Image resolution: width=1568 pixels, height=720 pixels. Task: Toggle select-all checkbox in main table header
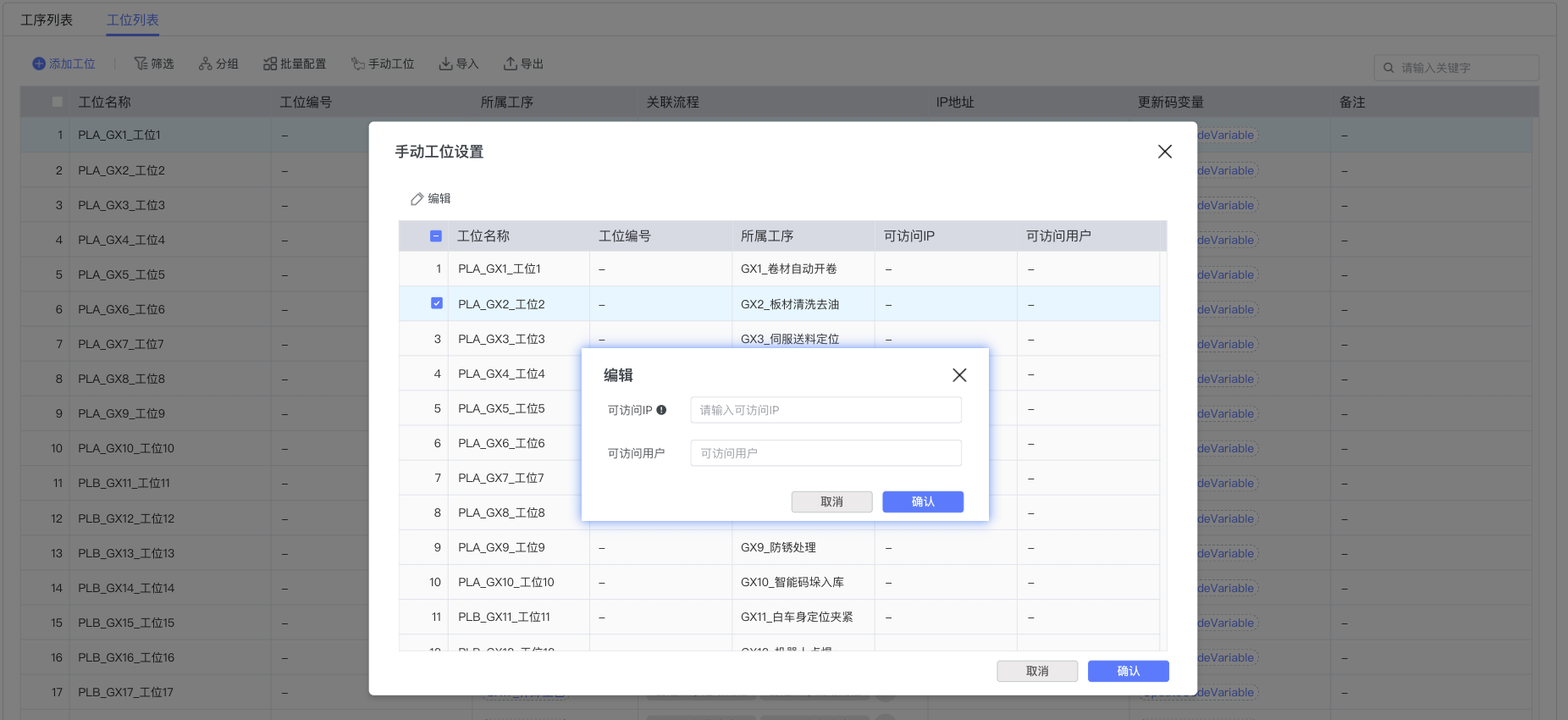tap(58, 102)
